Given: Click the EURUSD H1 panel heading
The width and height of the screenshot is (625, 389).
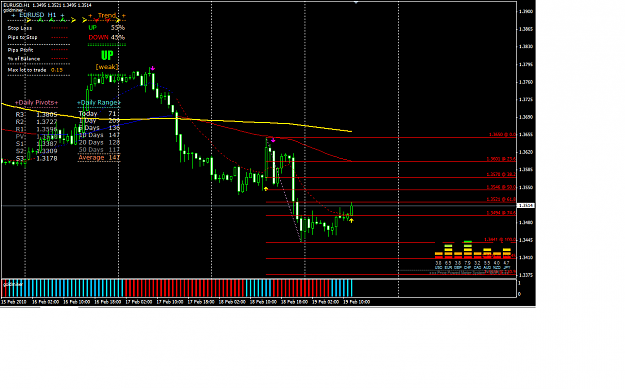Looking at the screenshot, I should 38,15.
